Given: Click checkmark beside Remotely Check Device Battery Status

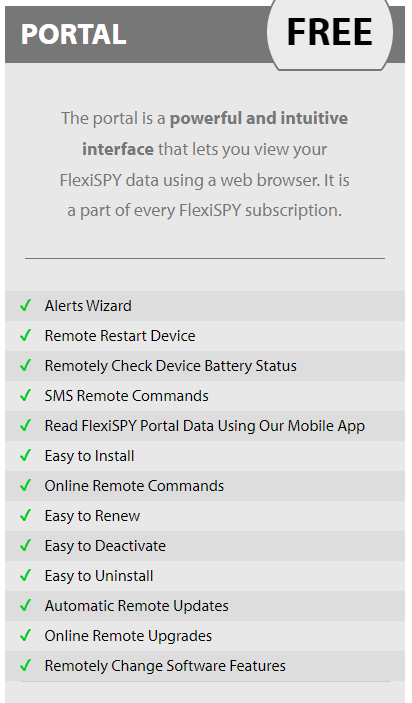Looking at the screenshot, I should pyautogui.click(x=26, y=365).
